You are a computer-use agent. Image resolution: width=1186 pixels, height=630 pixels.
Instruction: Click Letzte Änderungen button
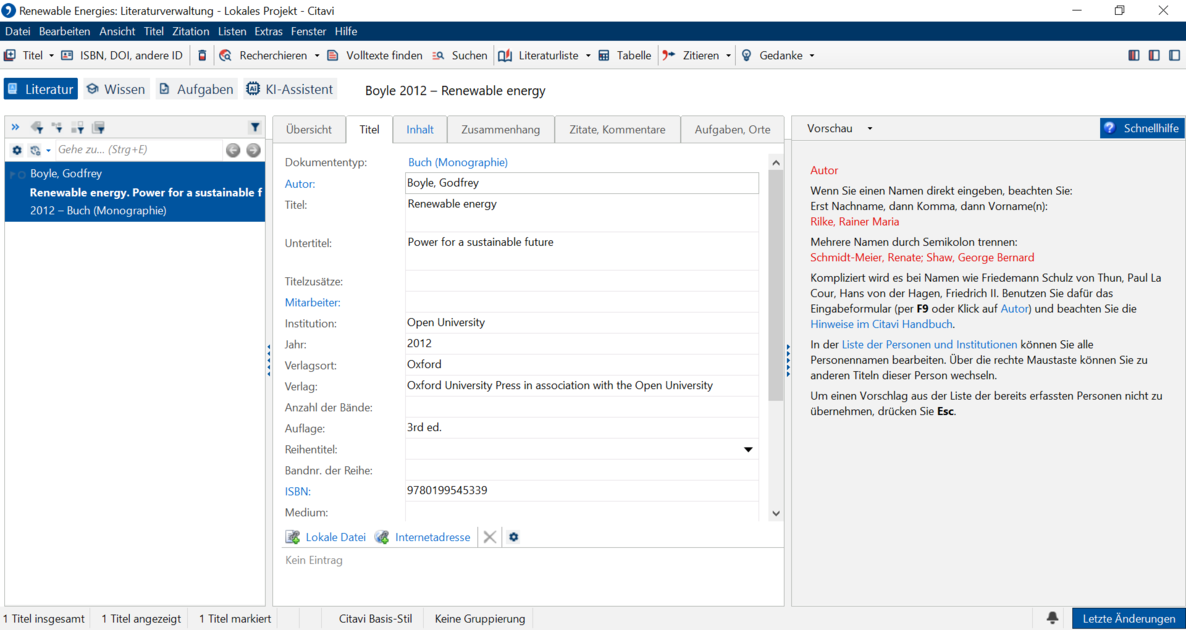coord(1129,618)
